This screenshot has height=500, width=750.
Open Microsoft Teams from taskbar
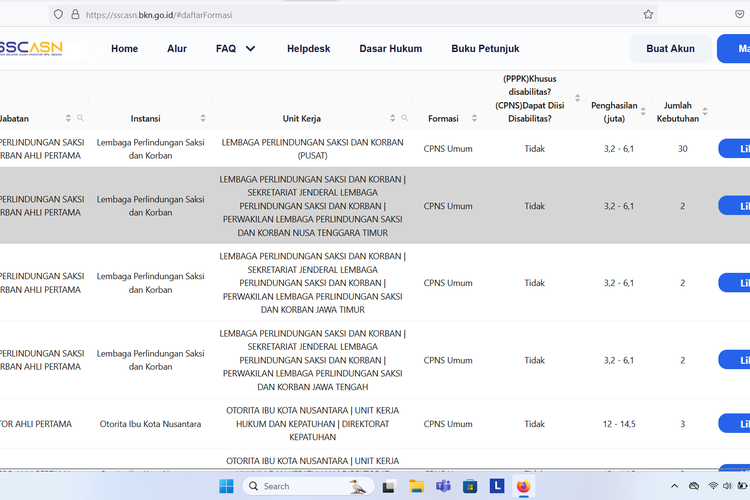(x=443, y=486)
